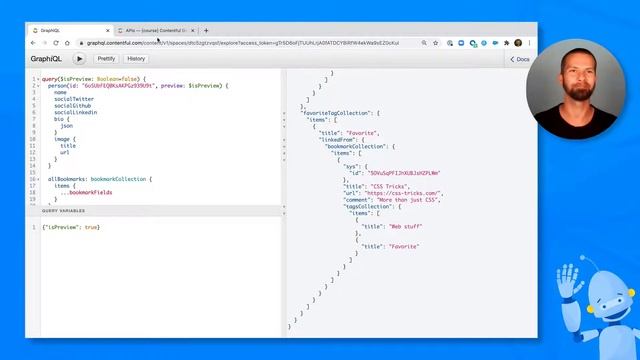
Task: Click the ...bookmarkFields fragment spread
Action: 86,192
